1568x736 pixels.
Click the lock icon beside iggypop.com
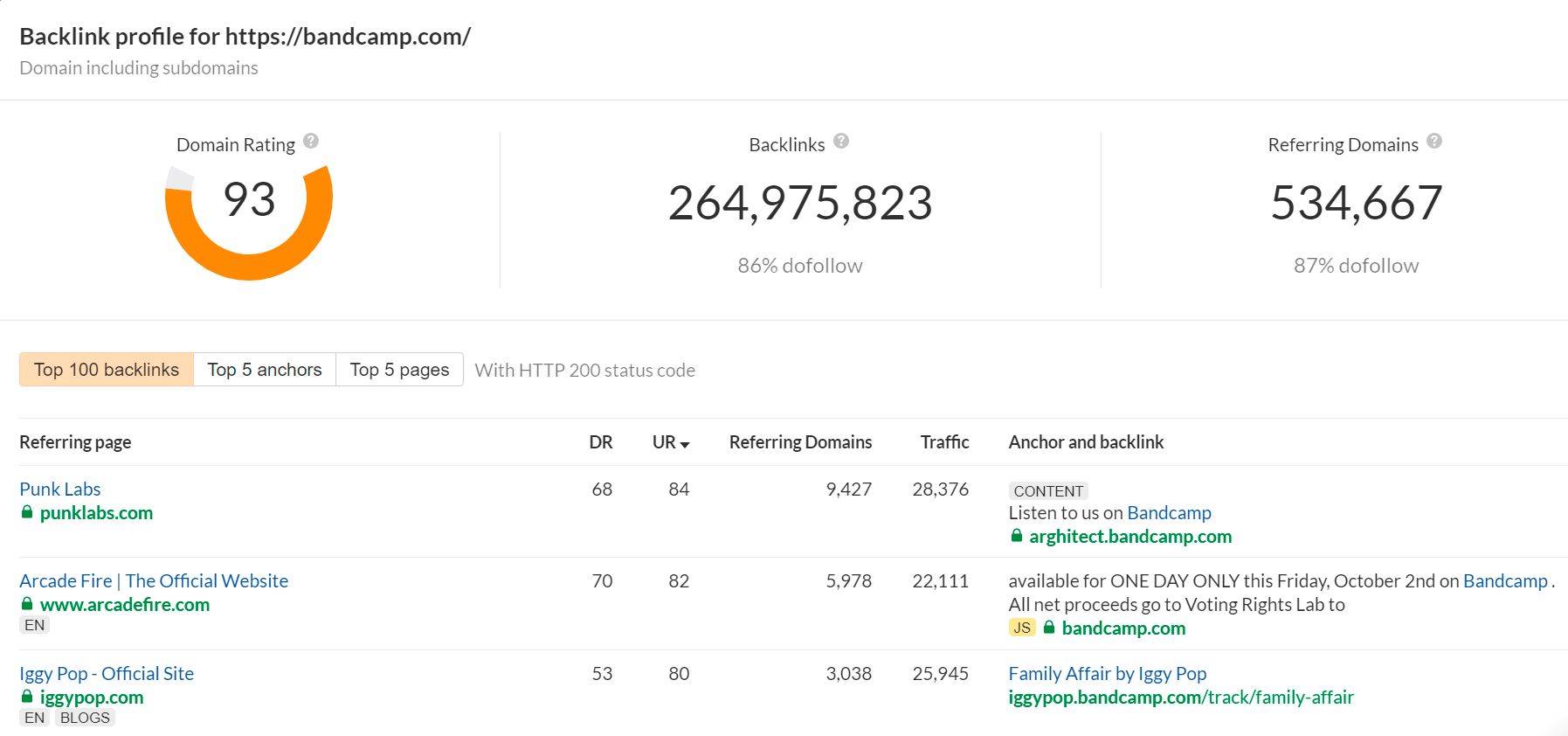(27, 697)
